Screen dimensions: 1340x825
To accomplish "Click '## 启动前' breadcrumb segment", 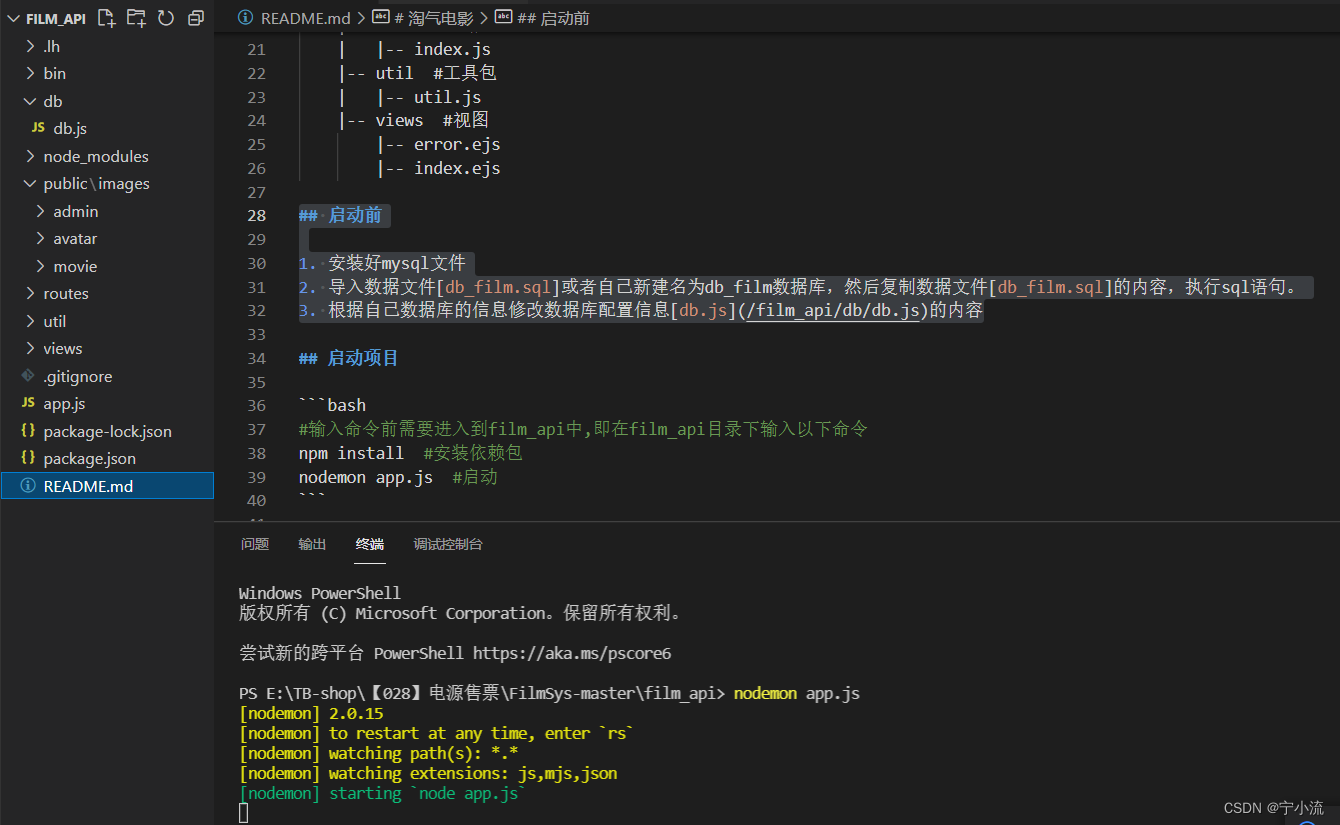I will coord(542,18).
